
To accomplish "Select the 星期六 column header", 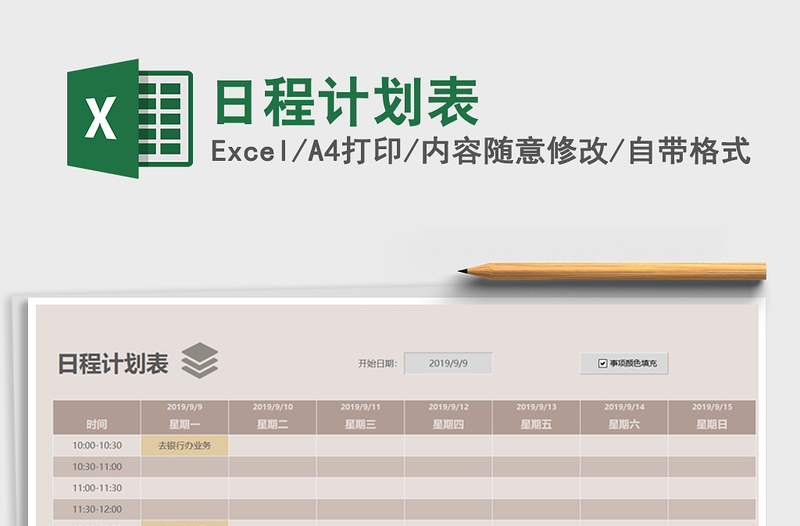I will [624, 424].
